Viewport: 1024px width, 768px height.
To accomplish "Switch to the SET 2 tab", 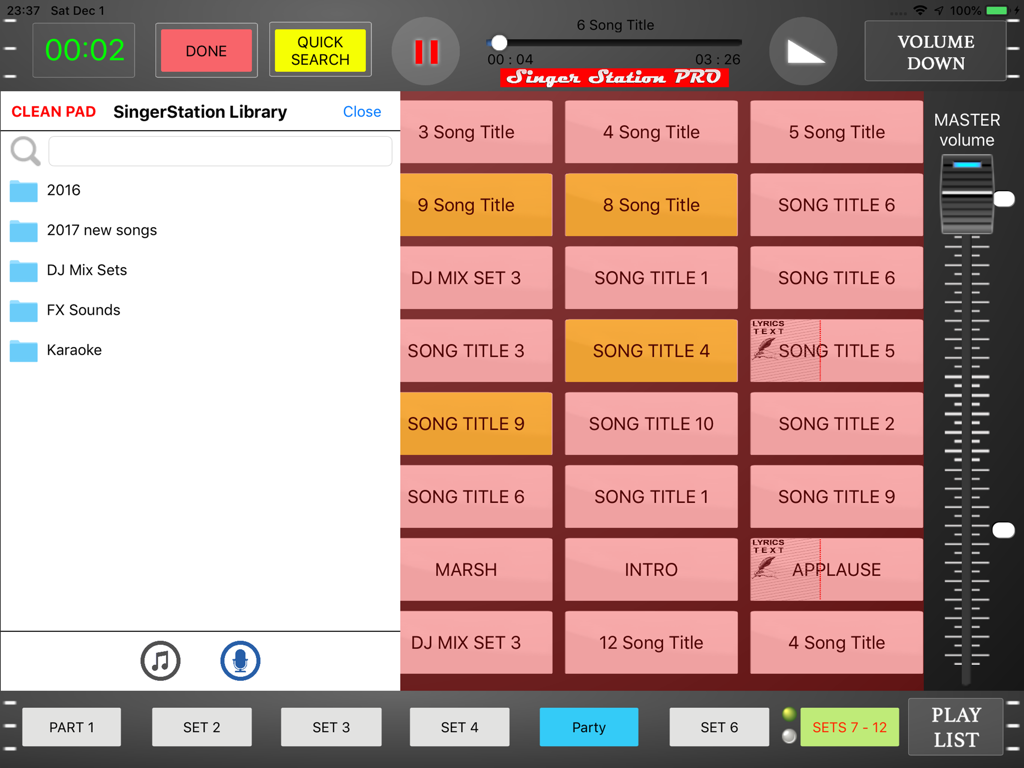I will (x=201, y=727).
